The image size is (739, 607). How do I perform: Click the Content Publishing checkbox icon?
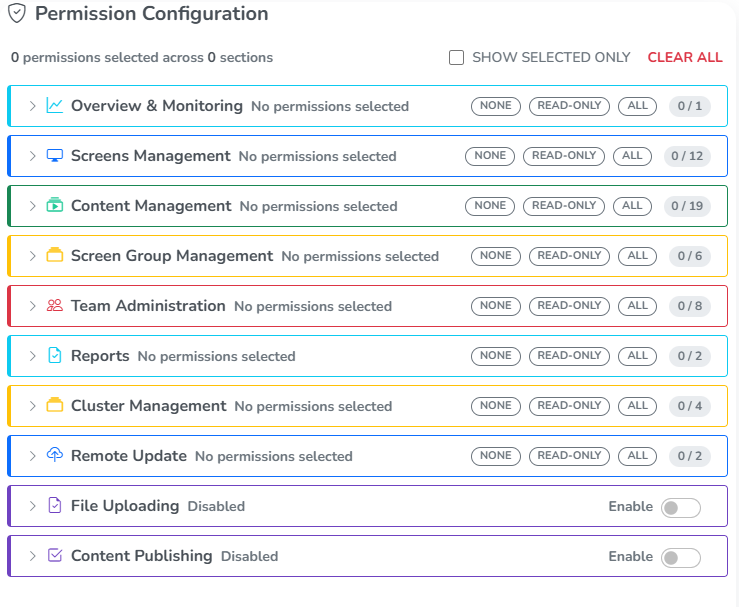pyautogui.click(x=55, y=555)
